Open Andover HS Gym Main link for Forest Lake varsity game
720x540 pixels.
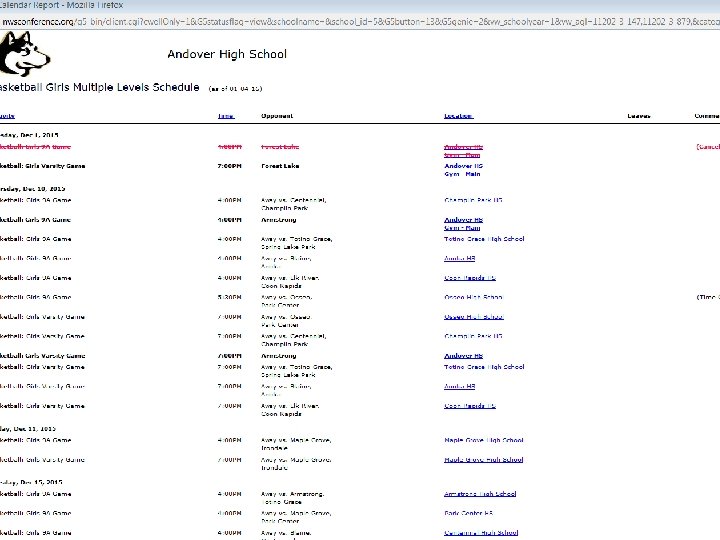tap(463, 170)
